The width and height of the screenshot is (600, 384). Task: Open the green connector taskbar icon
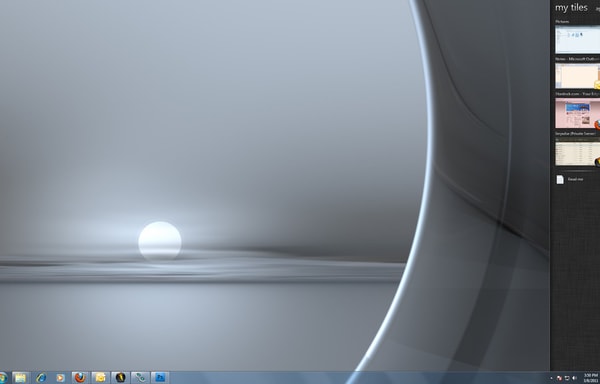(x=140, y=378)
